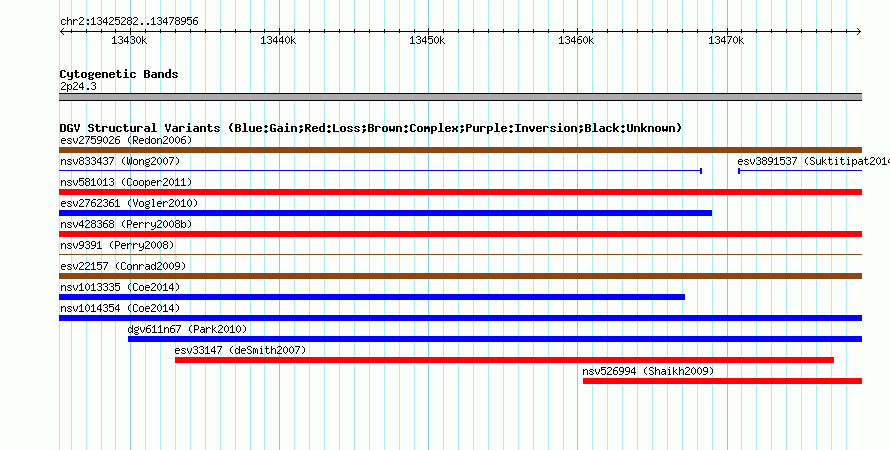This screenshot has width=890, height=450.
Task: Open the esv2762361 (Vogler2010) label
Action: (x=129, y=203)
